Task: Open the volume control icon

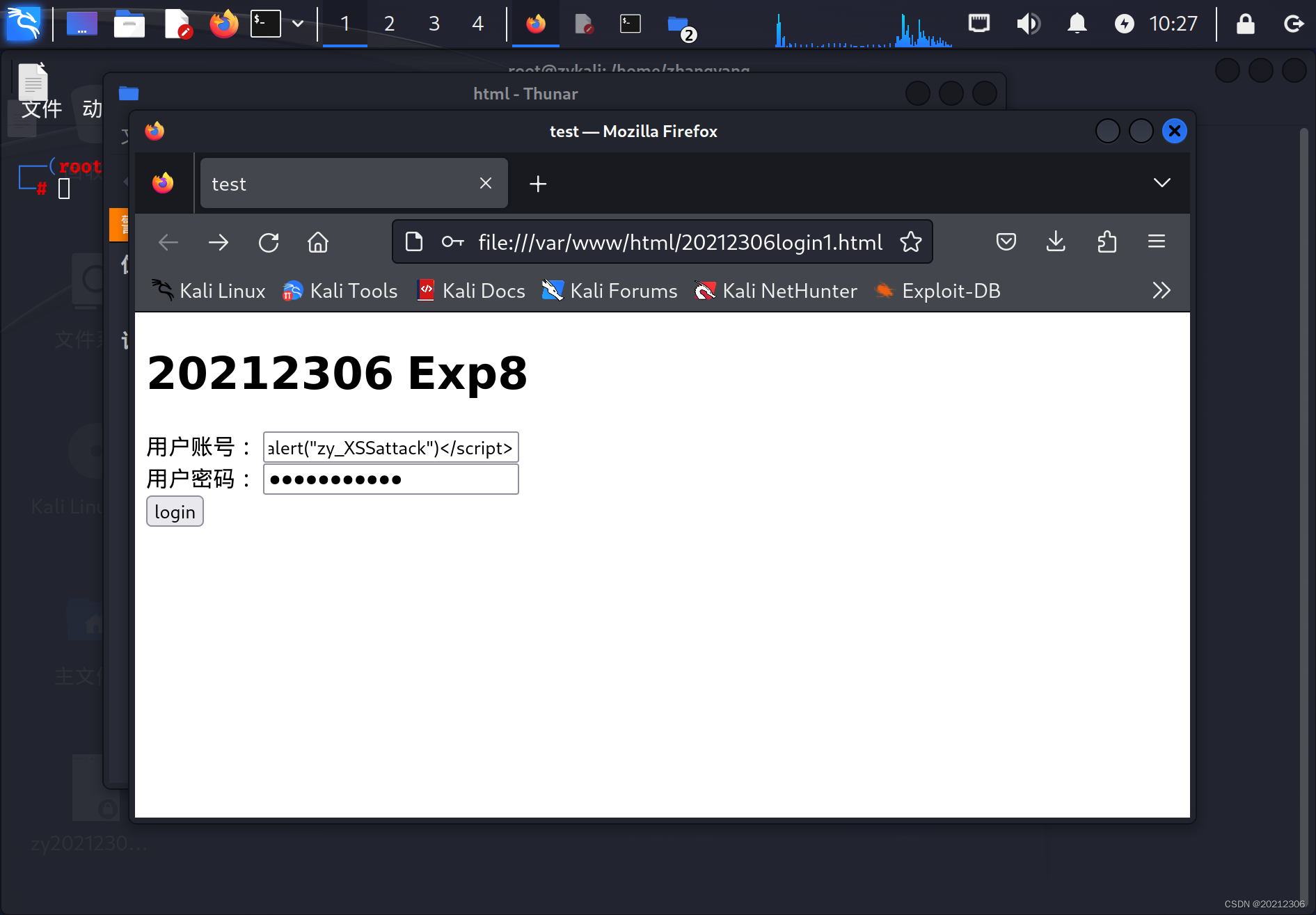Action: tap(1028, 24)
